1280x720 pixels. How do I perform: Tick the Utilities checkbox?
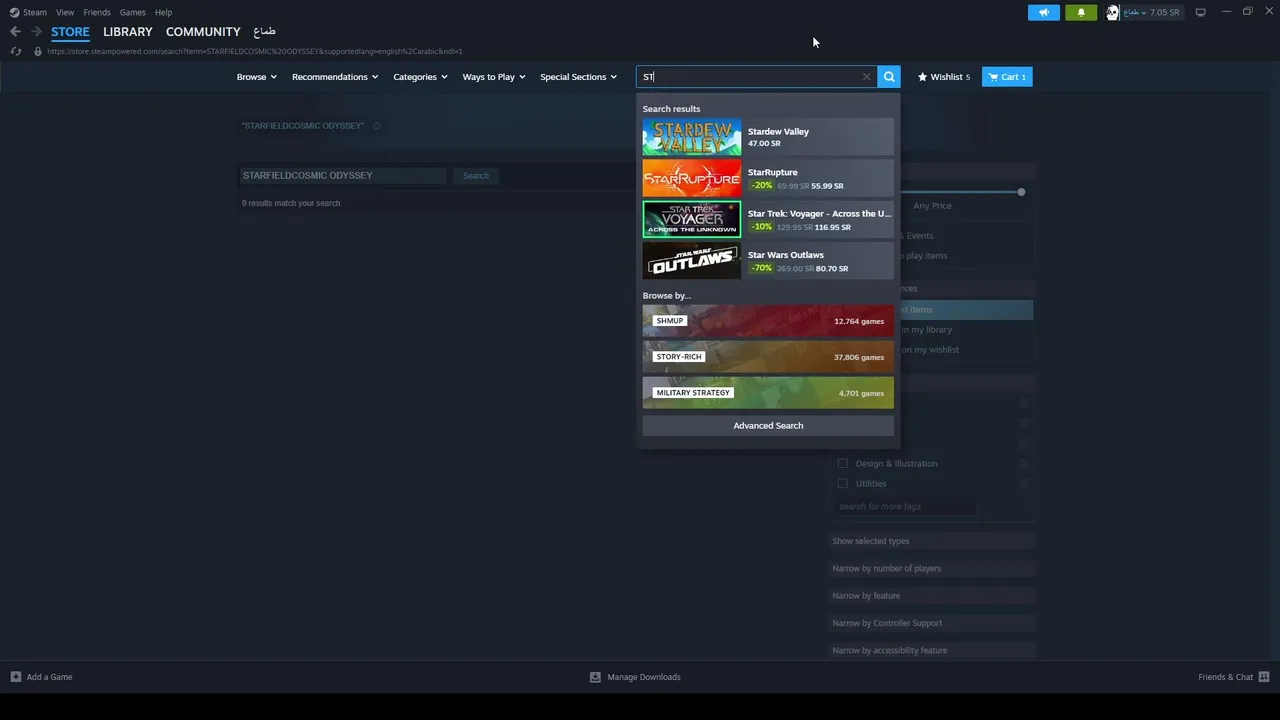pos(842,483)
